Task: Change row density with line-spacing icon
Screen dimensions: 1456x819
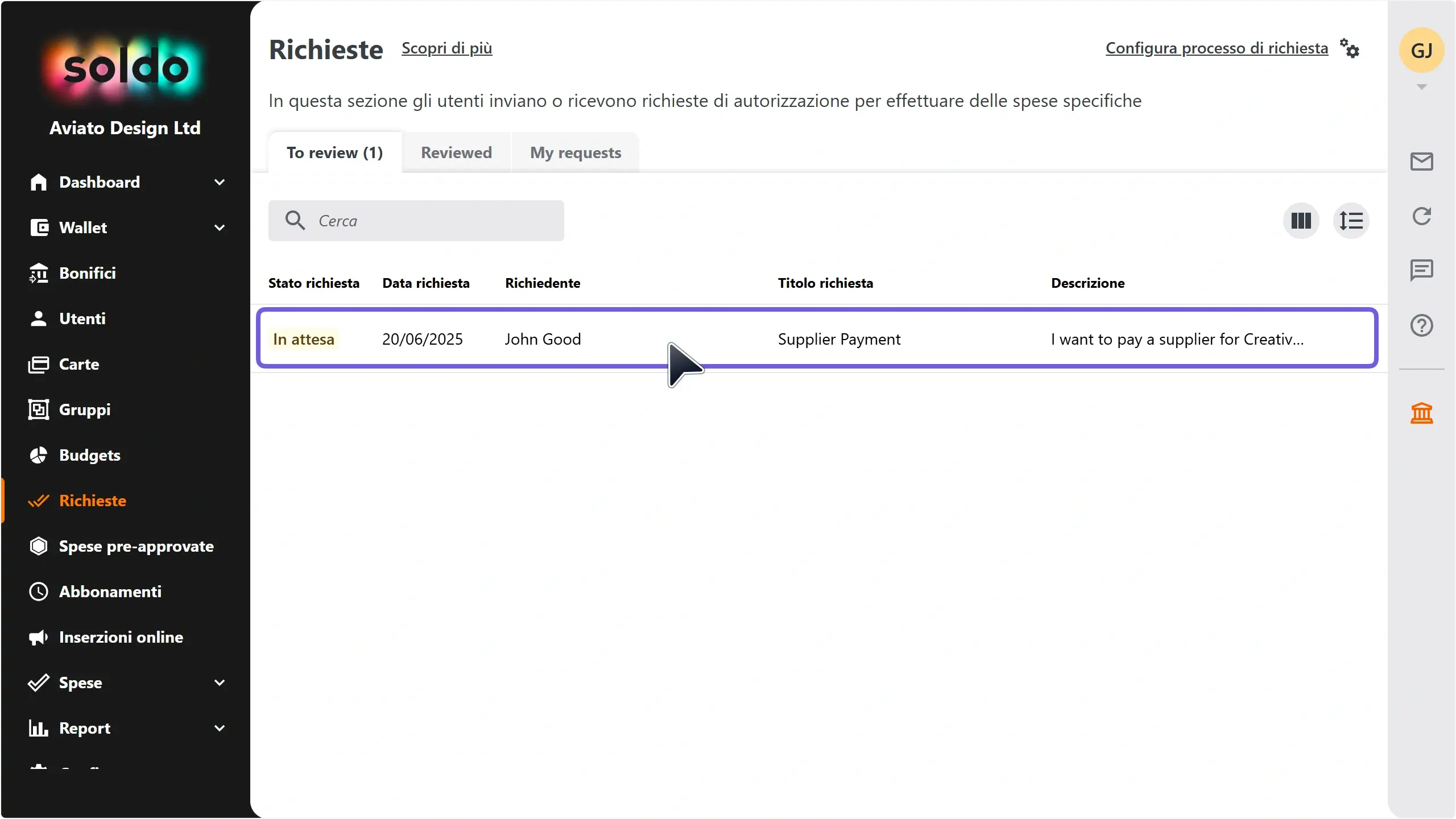Action: [1351, 221]
